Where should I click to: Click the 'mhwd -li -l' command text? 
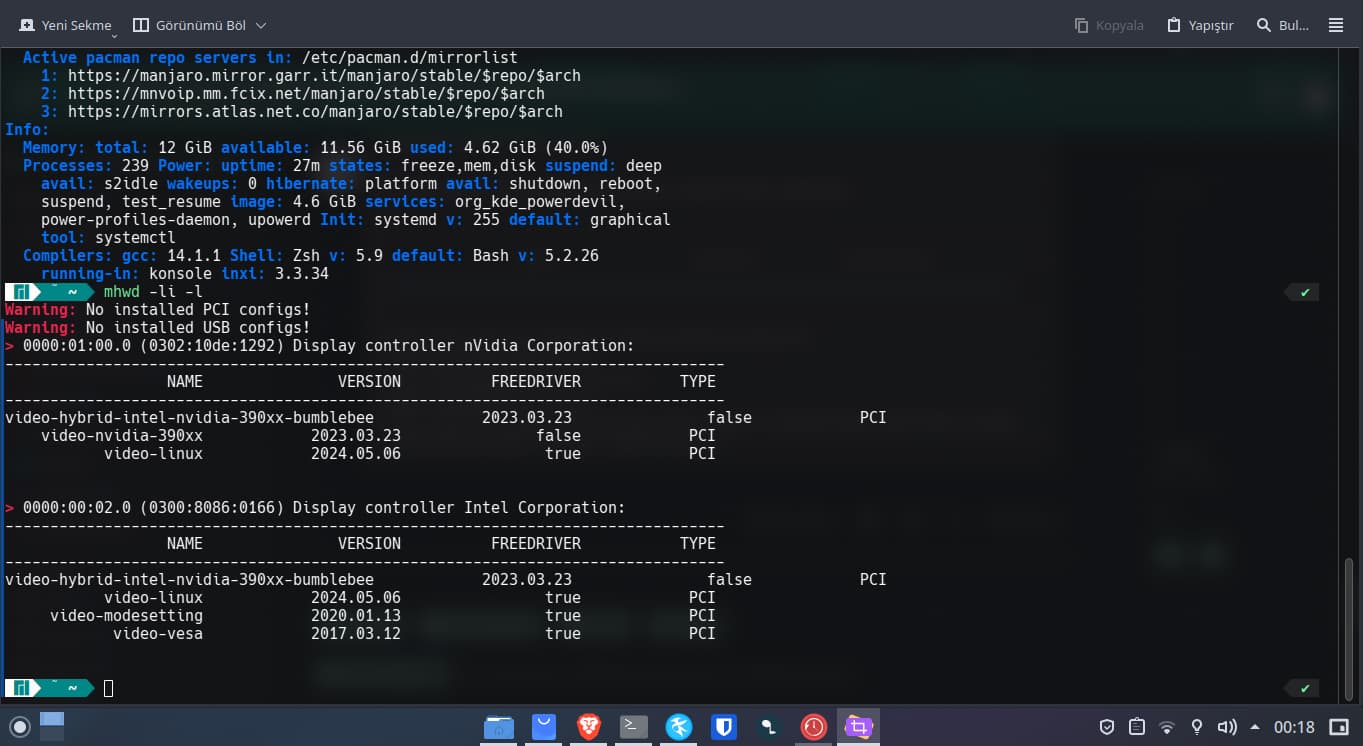coord(154,292)
